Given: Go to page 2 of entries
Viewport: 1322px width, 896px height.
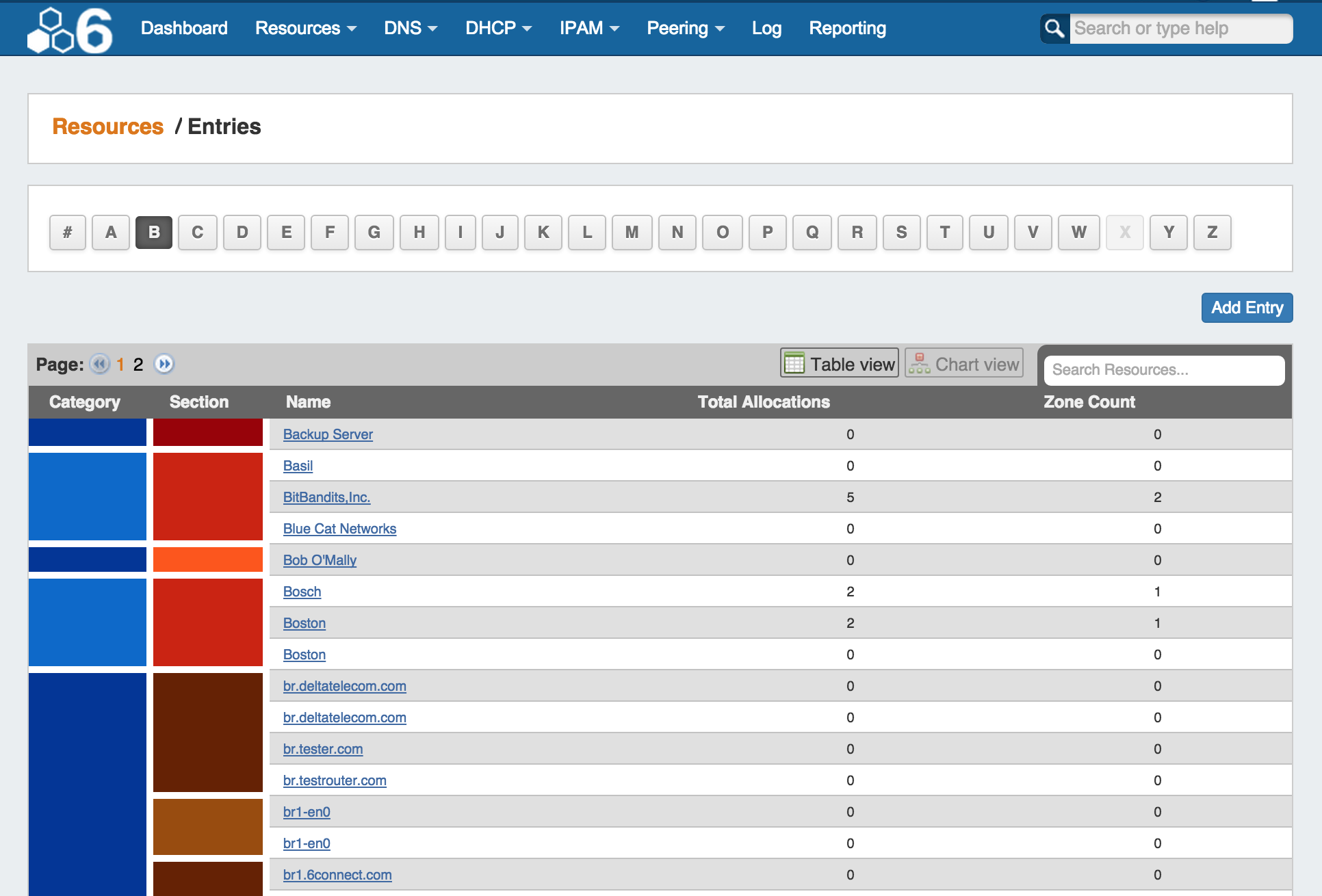Looking at the screenshot, I should [x=138, y=365].
